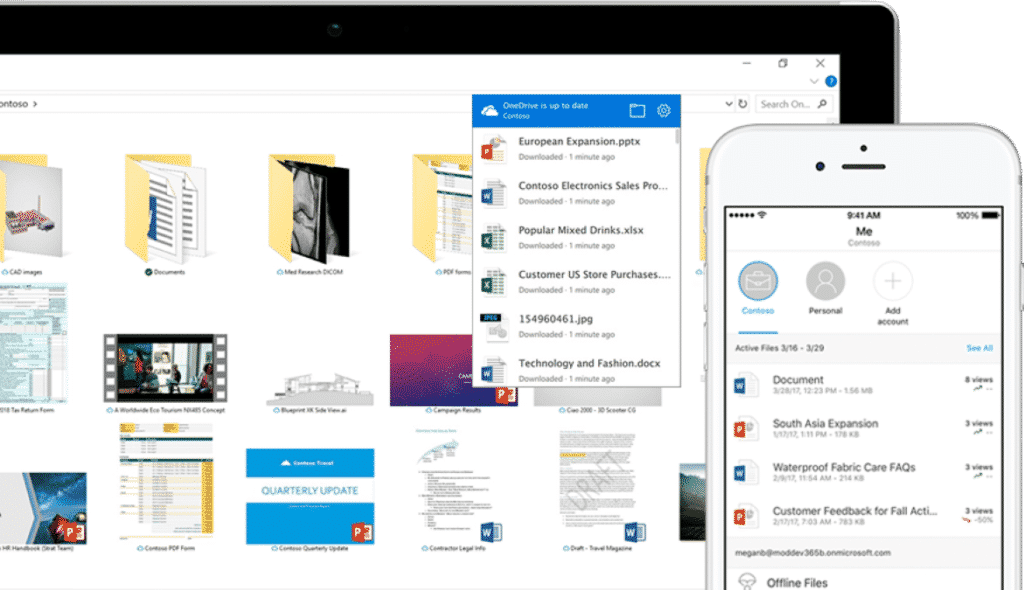Select the Contoso briefcase account on phone

[x=758, y=281]
